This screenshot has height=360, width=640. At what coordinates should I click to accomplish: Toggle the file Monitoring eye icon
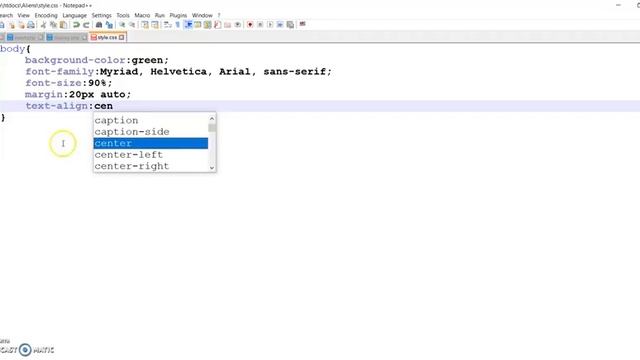238,25
